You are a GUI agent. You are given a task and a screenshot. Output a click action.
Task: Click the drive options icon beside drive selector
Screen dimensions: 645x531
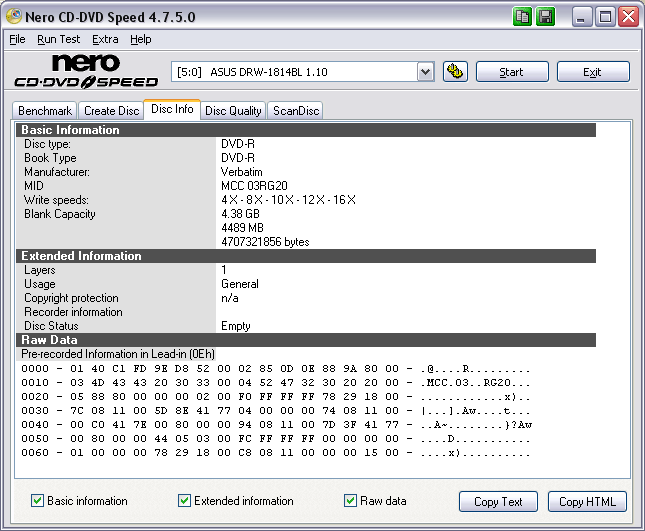point(455,72)
